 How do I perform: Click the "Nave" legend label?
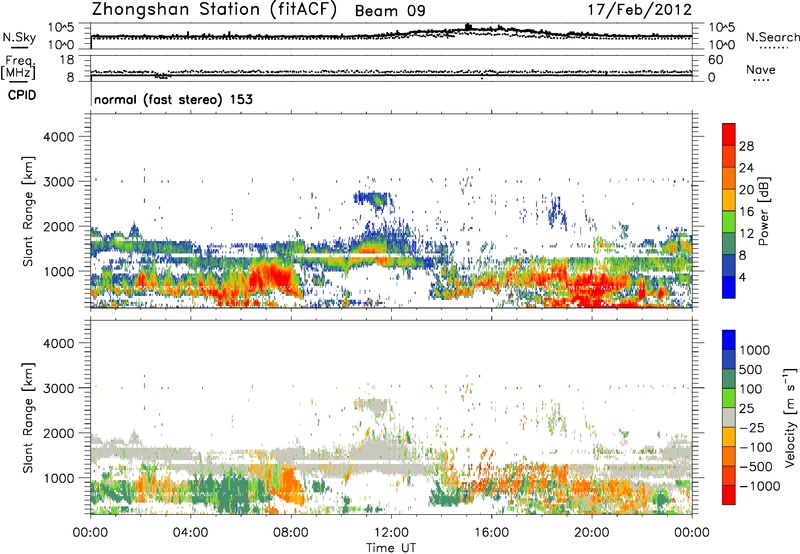[761, 69]
